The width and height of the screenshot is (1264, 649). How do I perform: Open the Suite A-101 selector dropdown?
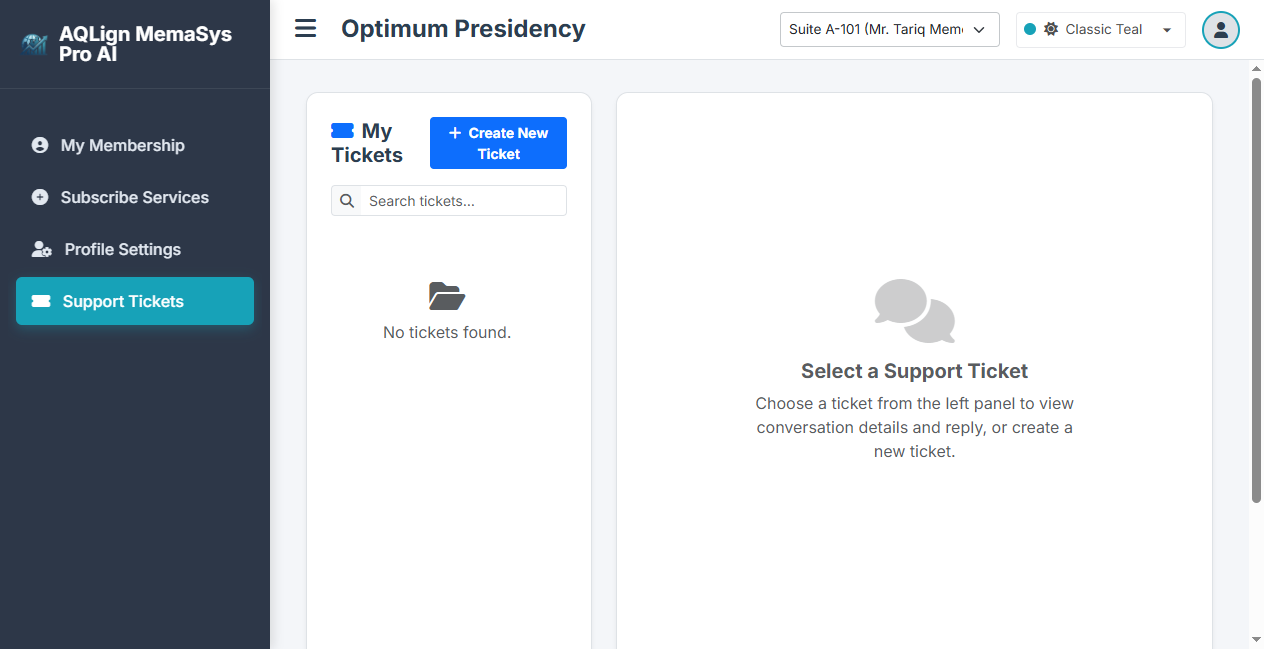point(890,29)
